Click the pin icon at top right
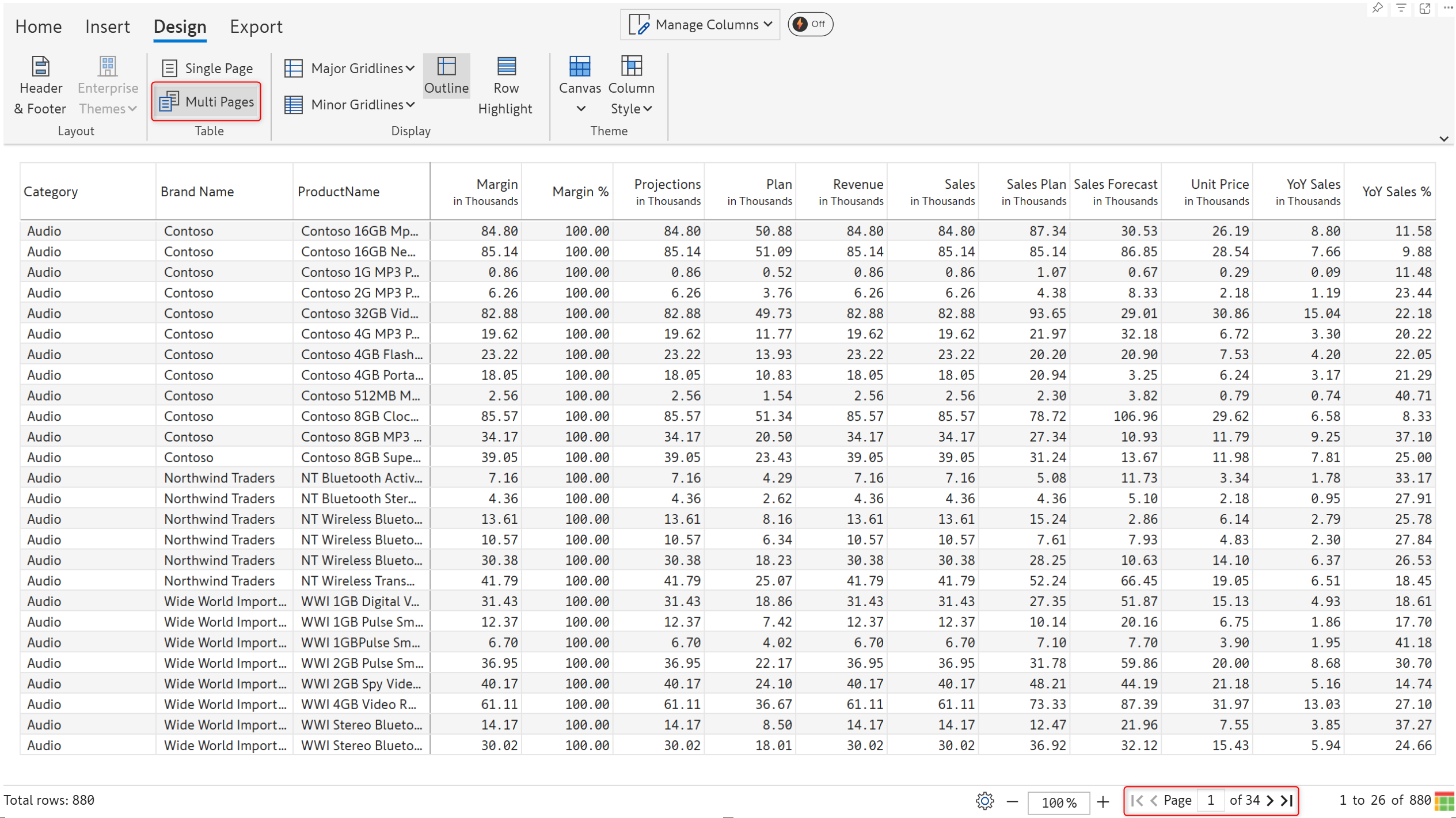1456x818 pixels. pos(1377,8)
